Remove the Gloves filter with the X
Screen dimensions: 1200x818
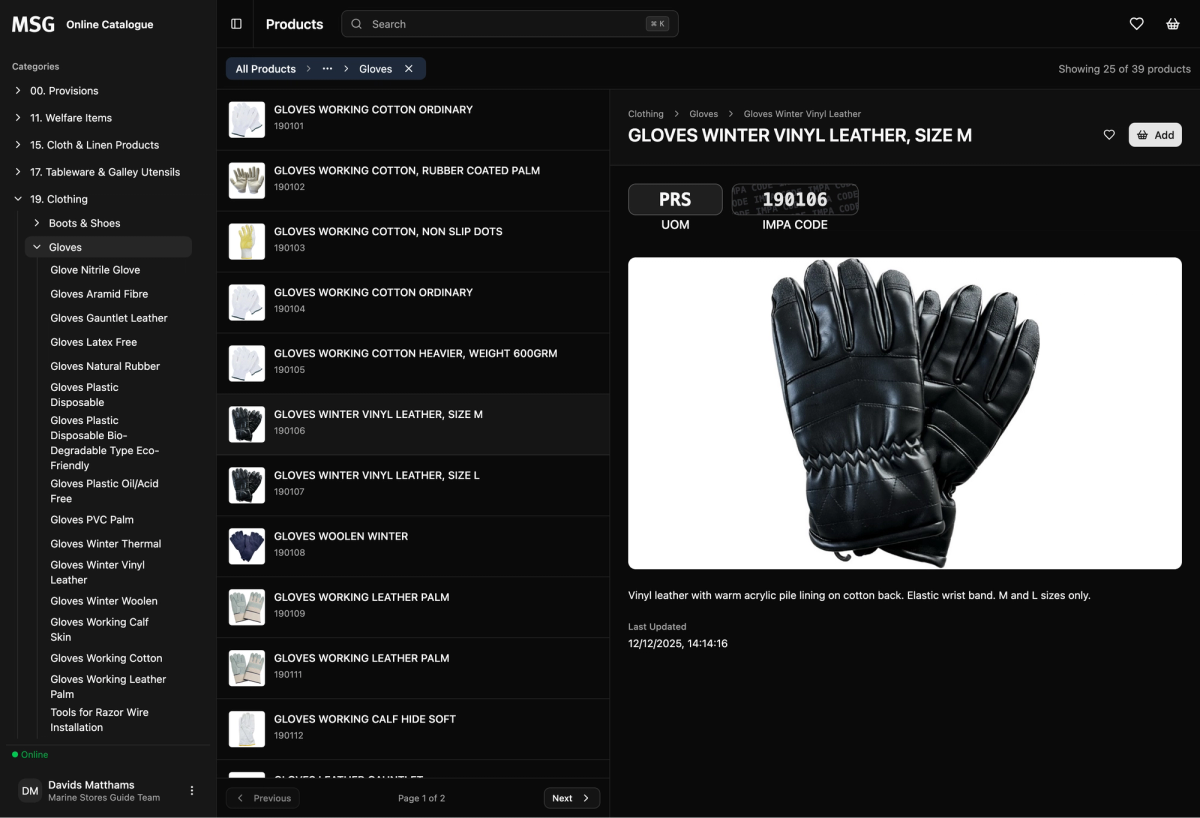click(409, 69)
